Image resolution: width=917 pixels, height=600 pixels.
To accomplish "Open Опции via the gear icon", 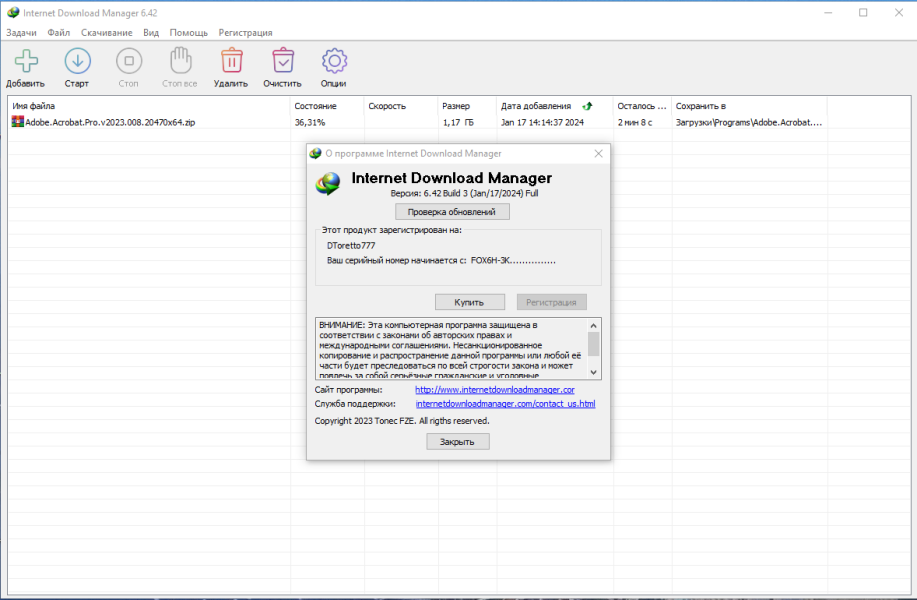I will tap(334, 61).
